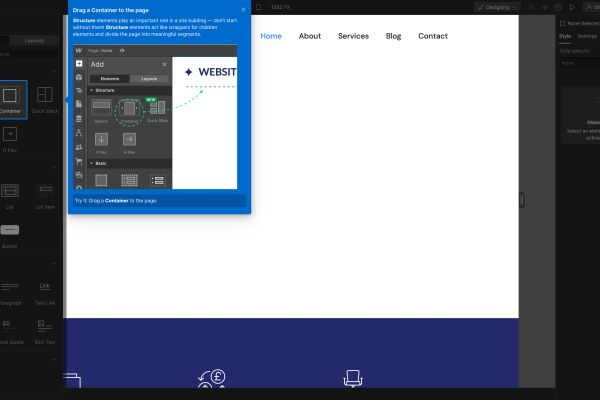600x400 pixels.
Task: Click the Share button in top bar
Action: click(x=591, y=7)
